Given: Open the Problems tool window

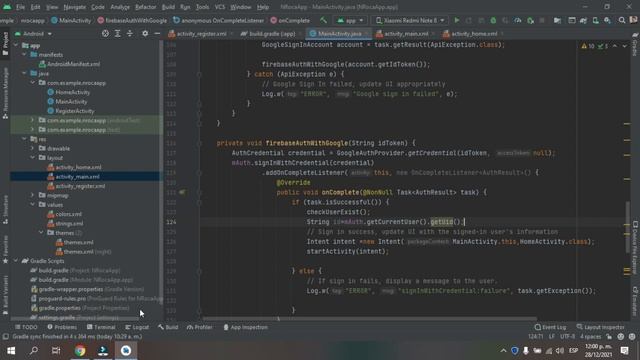Looking at the screenshot, I should pos(62,327).
